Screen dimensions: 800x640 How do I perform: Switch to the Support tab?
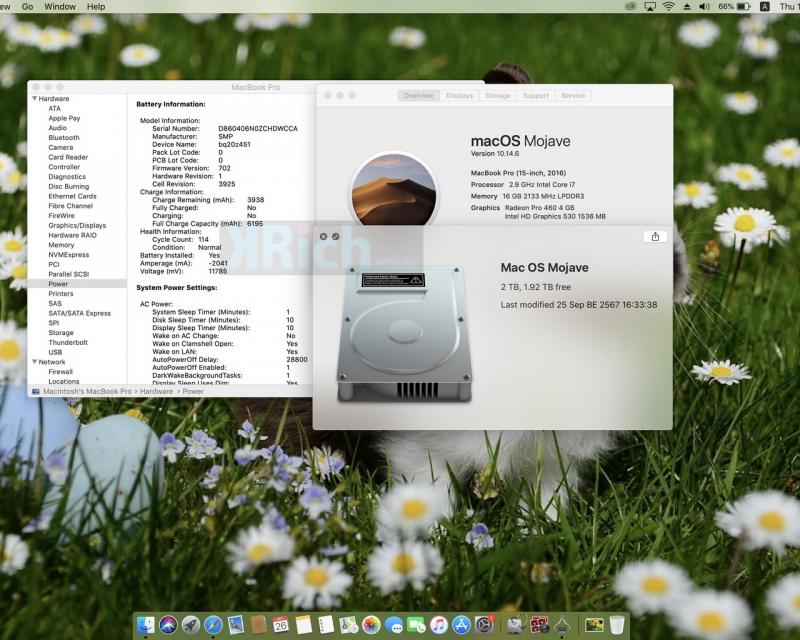535,95
